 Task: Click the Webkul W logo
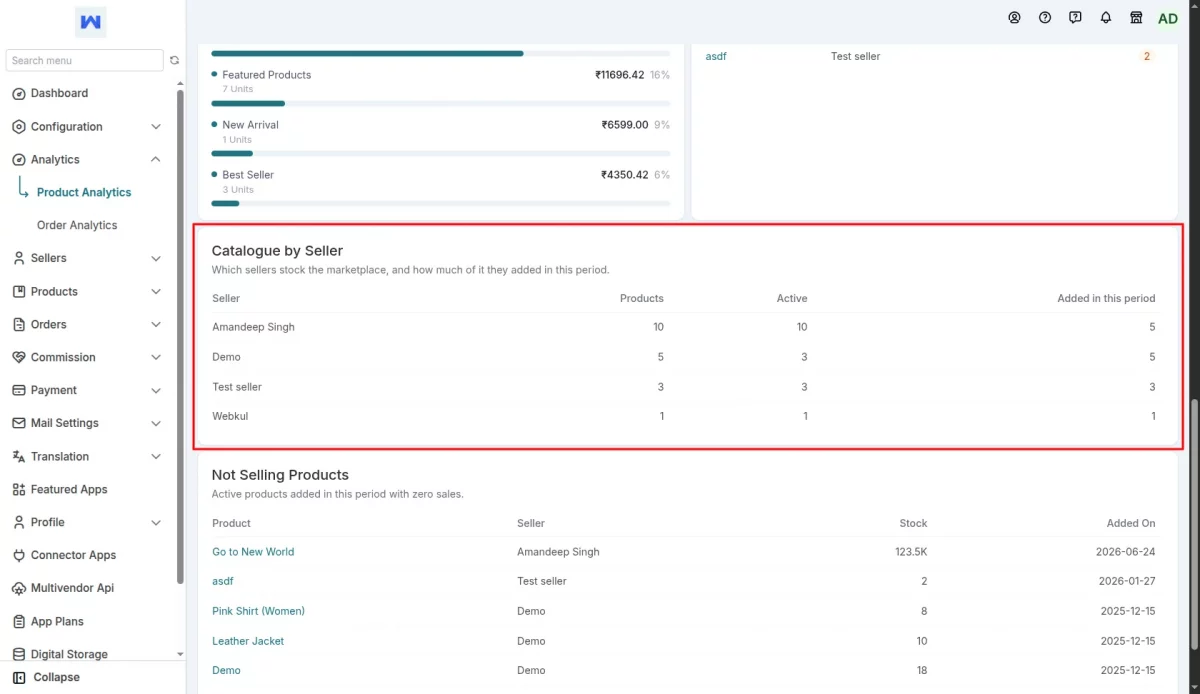point(91,22)
